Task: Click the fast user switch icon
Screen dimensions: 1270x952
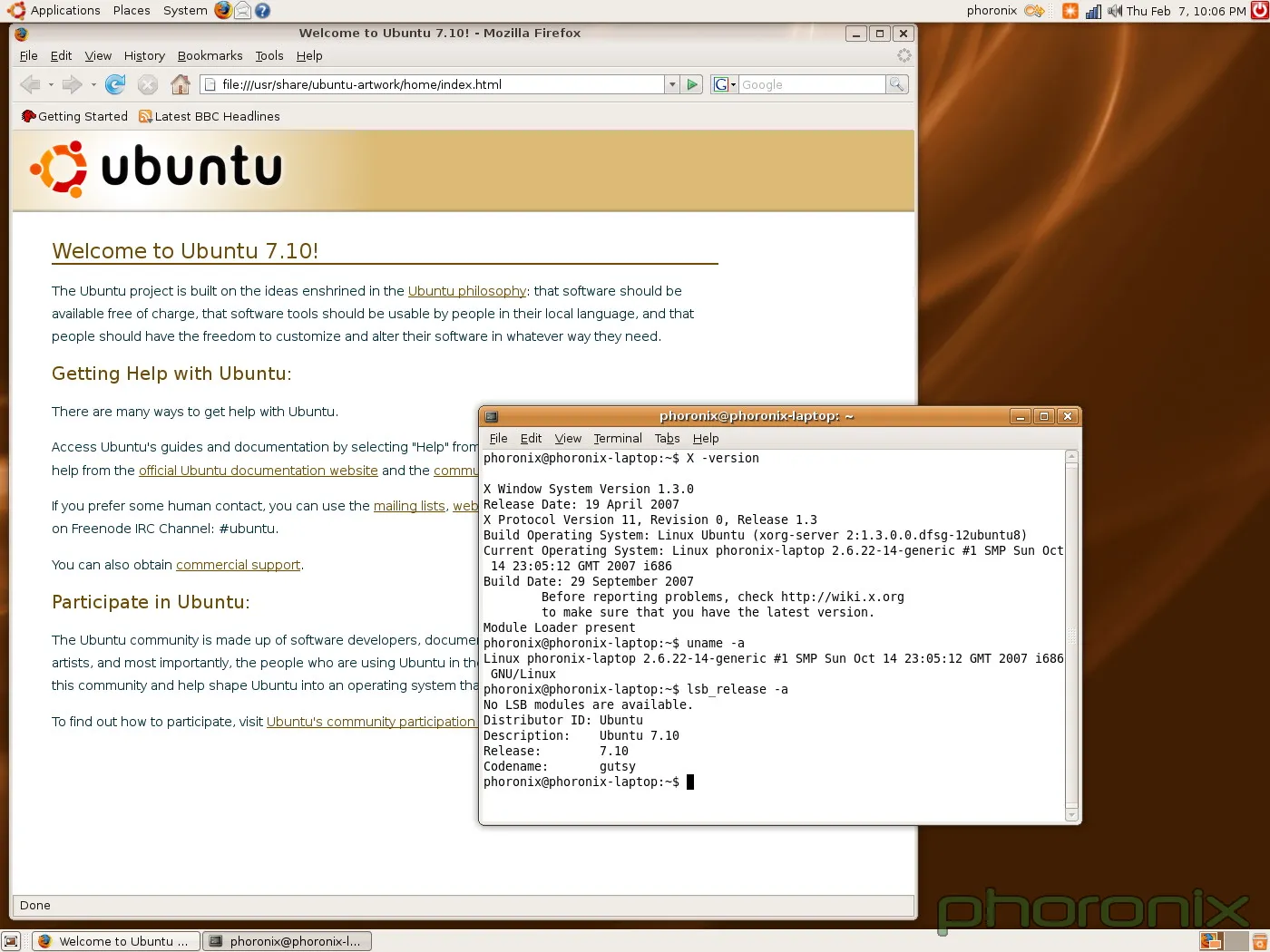Action: 1034,11
